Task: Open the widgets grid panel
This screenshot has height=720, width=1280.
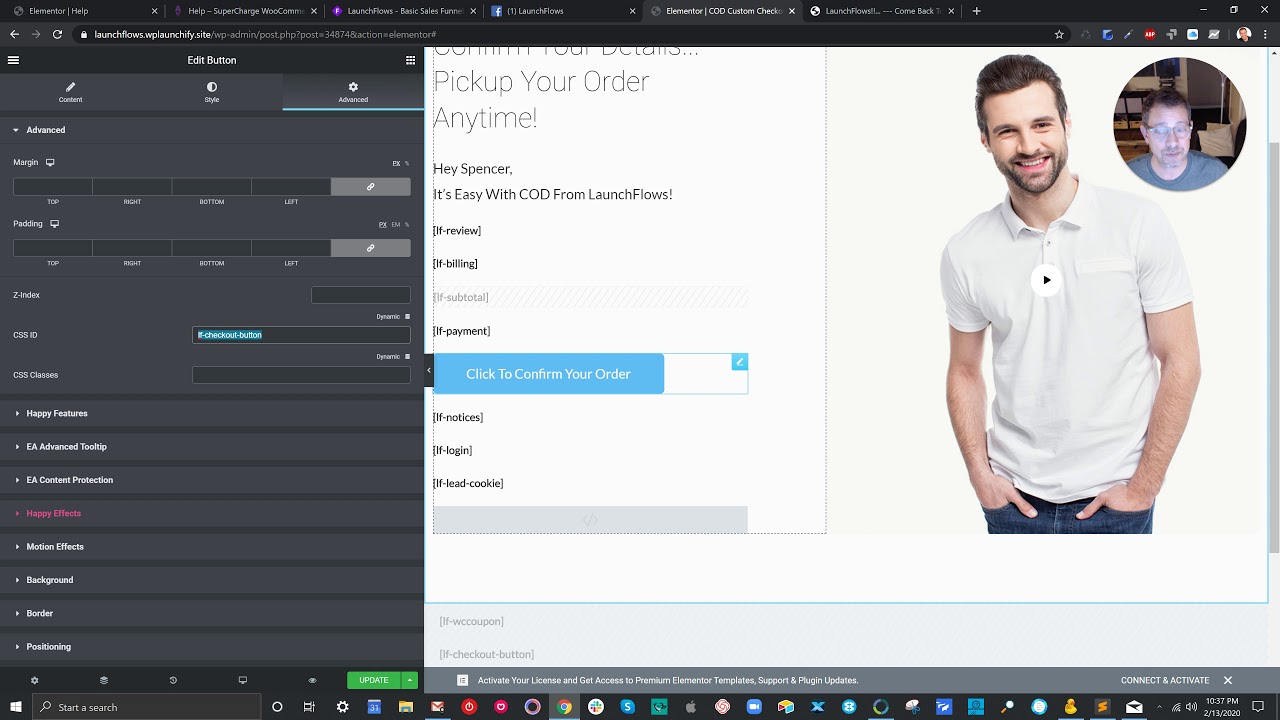Action: 410,60
